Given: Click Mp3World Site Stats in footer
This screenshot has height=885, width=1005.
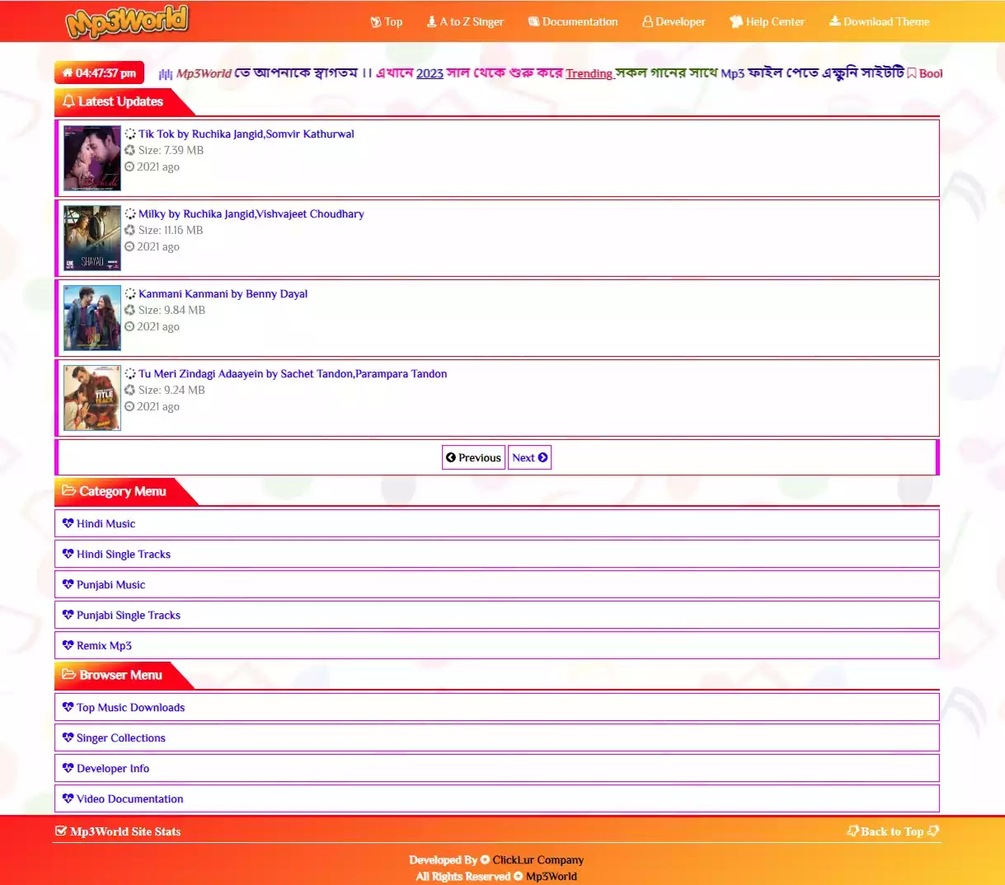Looking at the screenshot, I should coord(118,832).
